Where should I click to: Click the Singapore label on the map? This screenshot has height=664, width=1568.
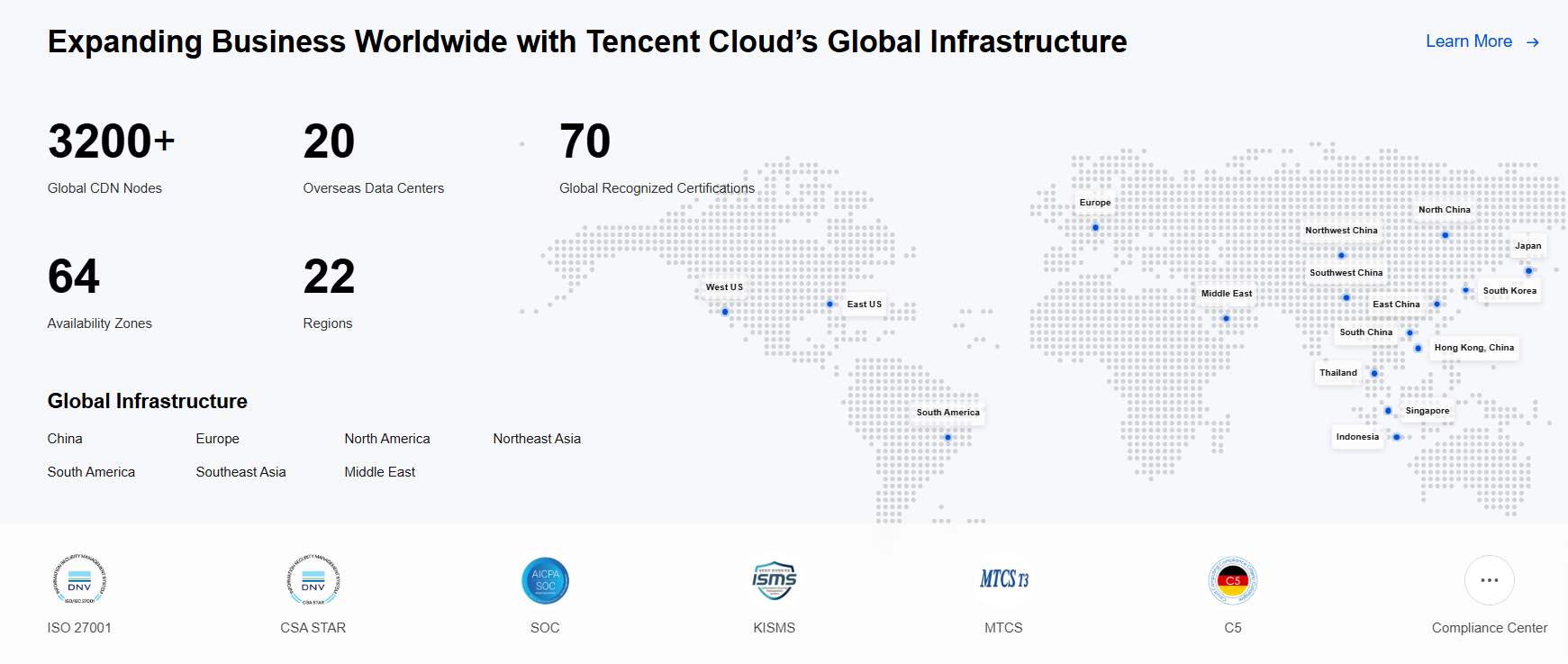pos(1428,411)
